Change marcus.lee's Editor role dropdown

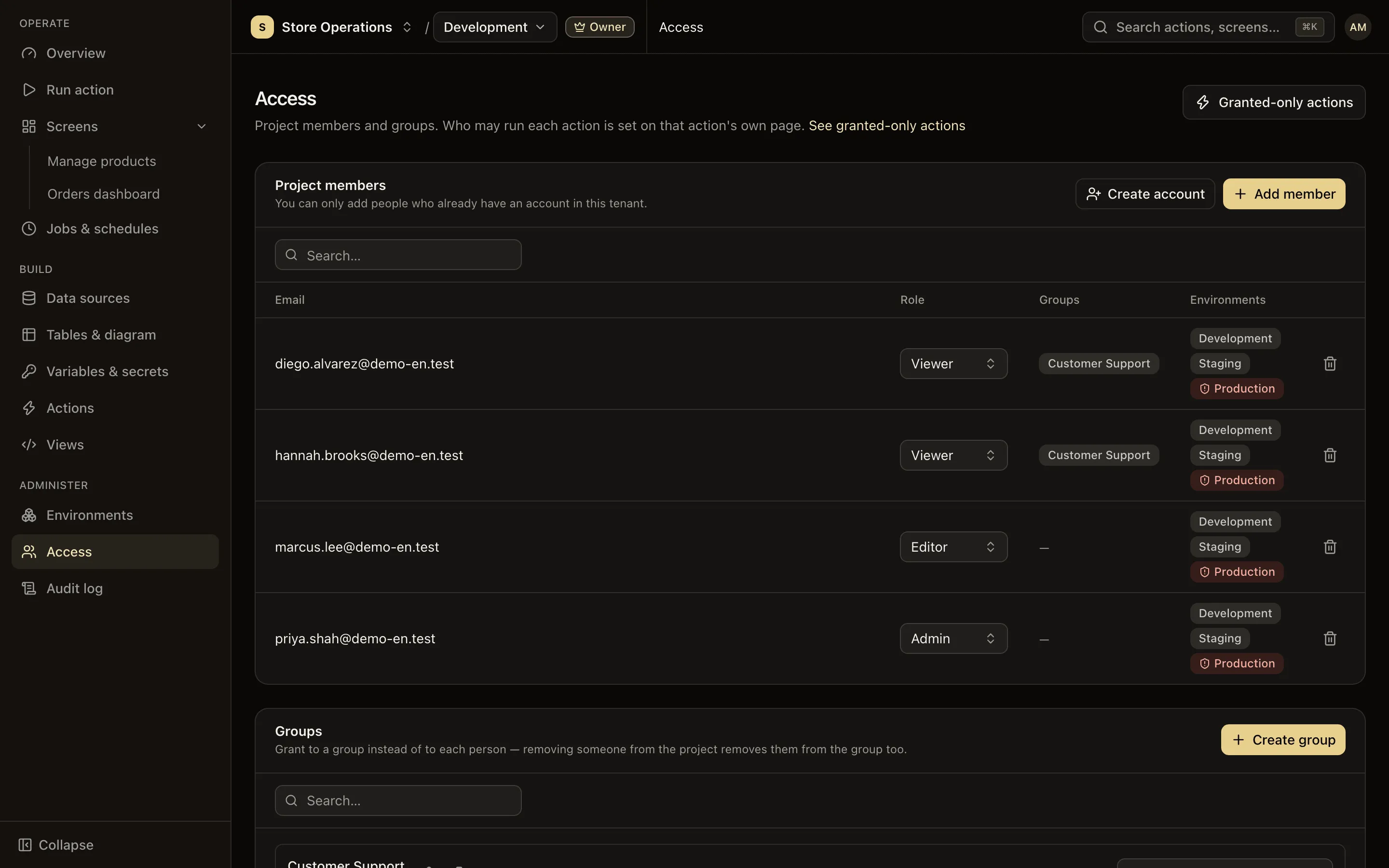pos(953,547)
